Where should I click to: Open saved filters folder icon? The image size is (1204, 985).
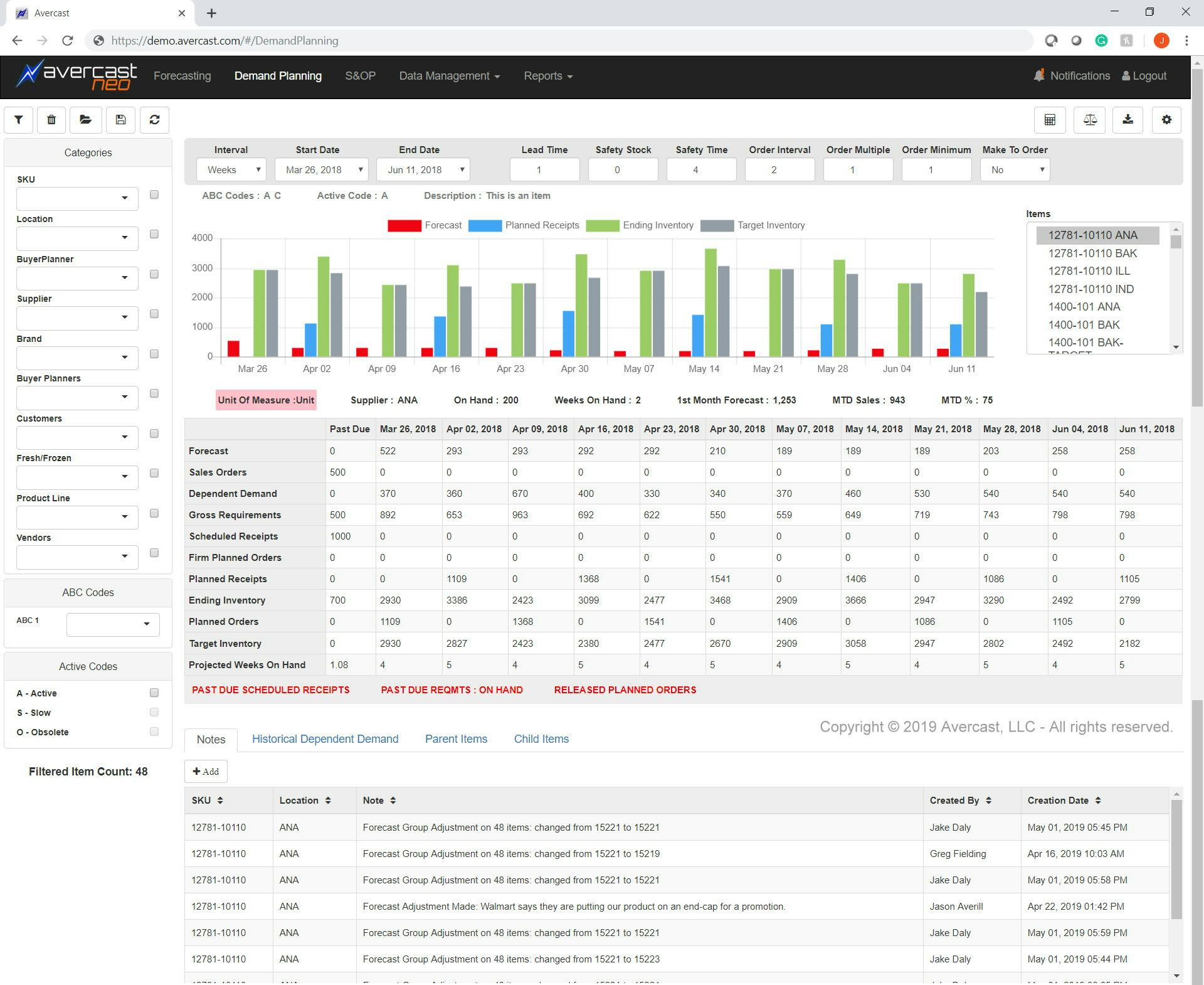[x=86, y=120]
